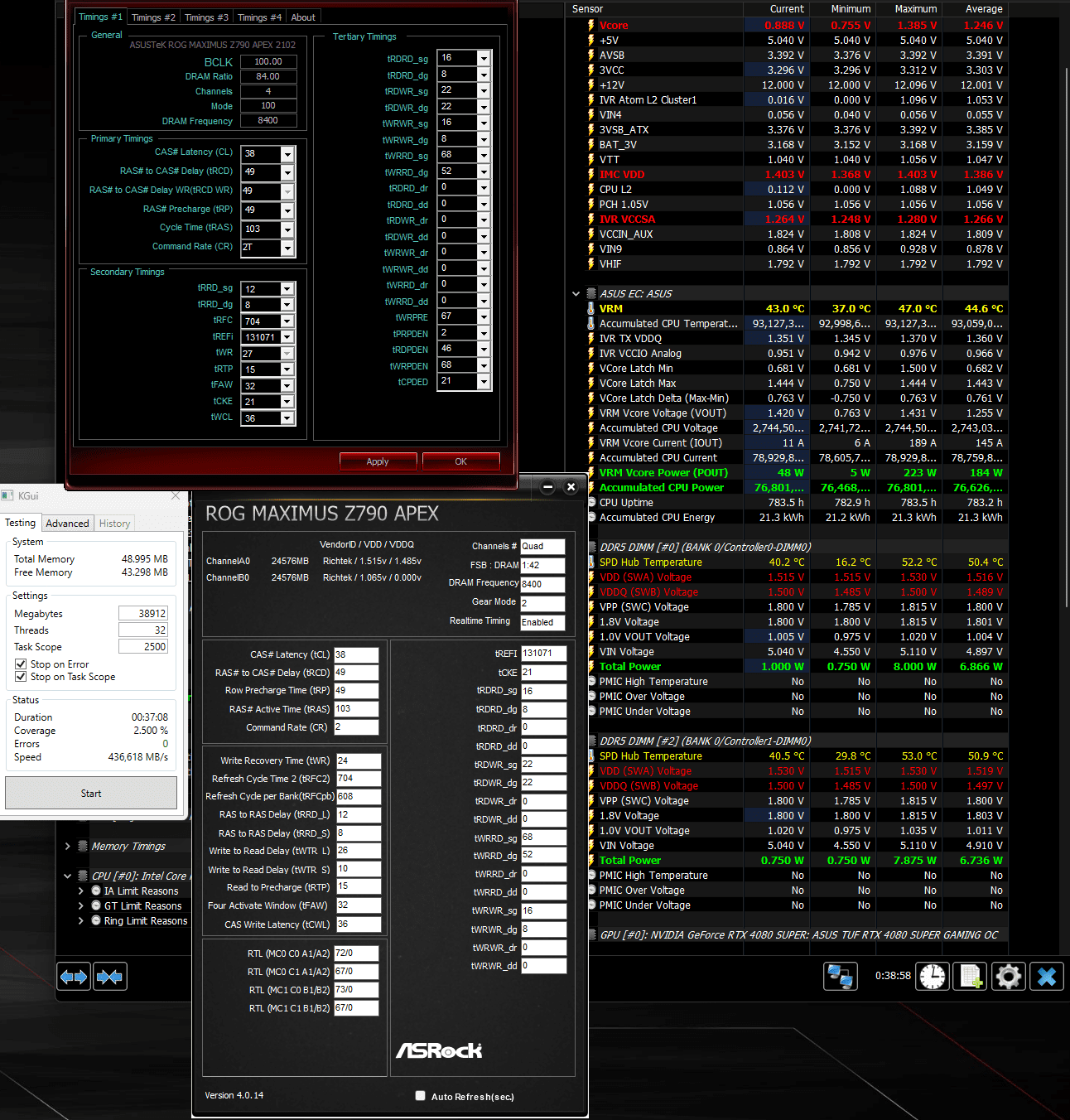Viewport: 1070px width, 1120px height.
Task: Click the lightning icon beside IMC VDD
Action: tap(591, 174)
